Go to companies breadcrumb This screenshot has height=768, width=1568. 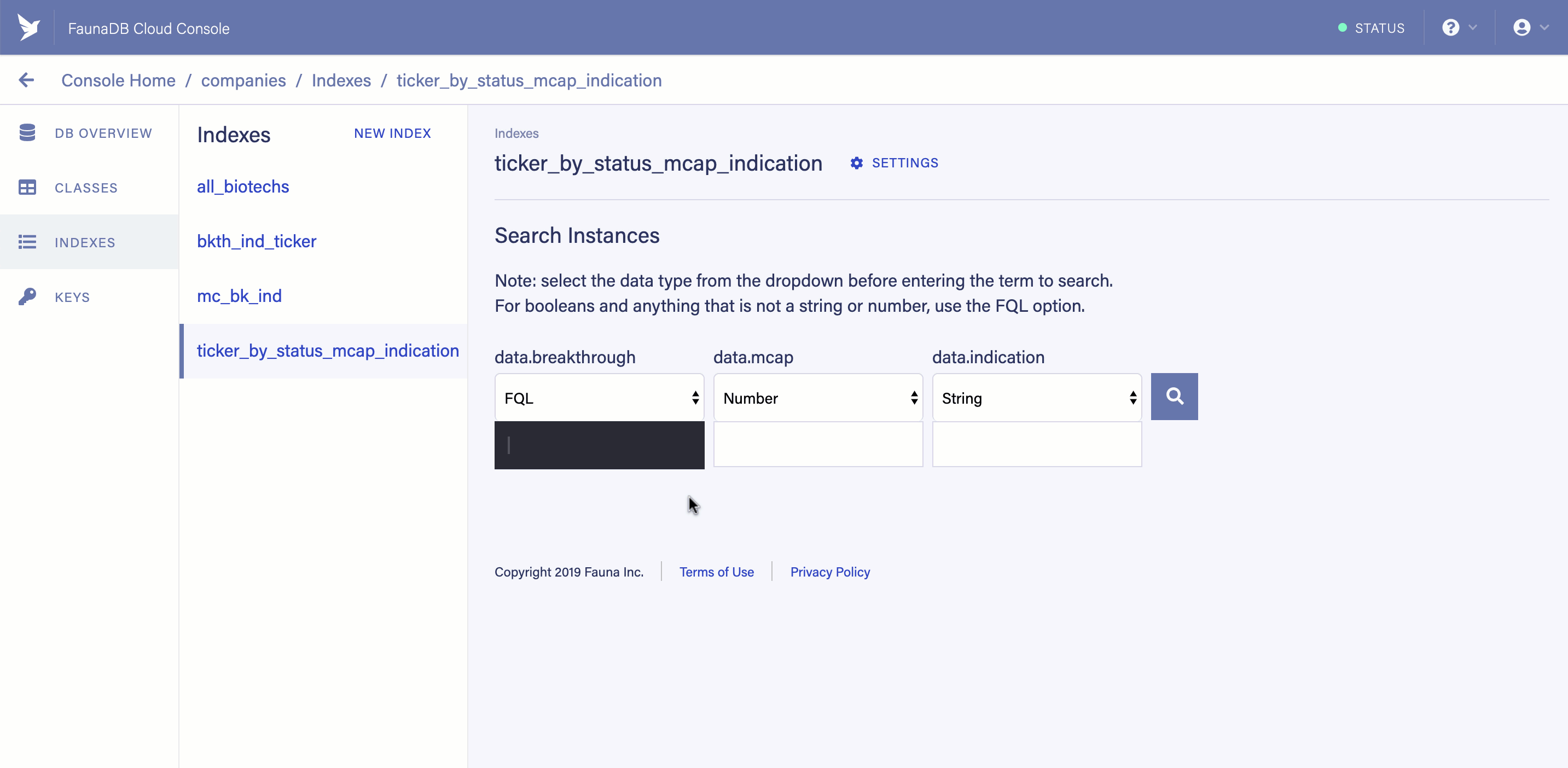(243, 80)
